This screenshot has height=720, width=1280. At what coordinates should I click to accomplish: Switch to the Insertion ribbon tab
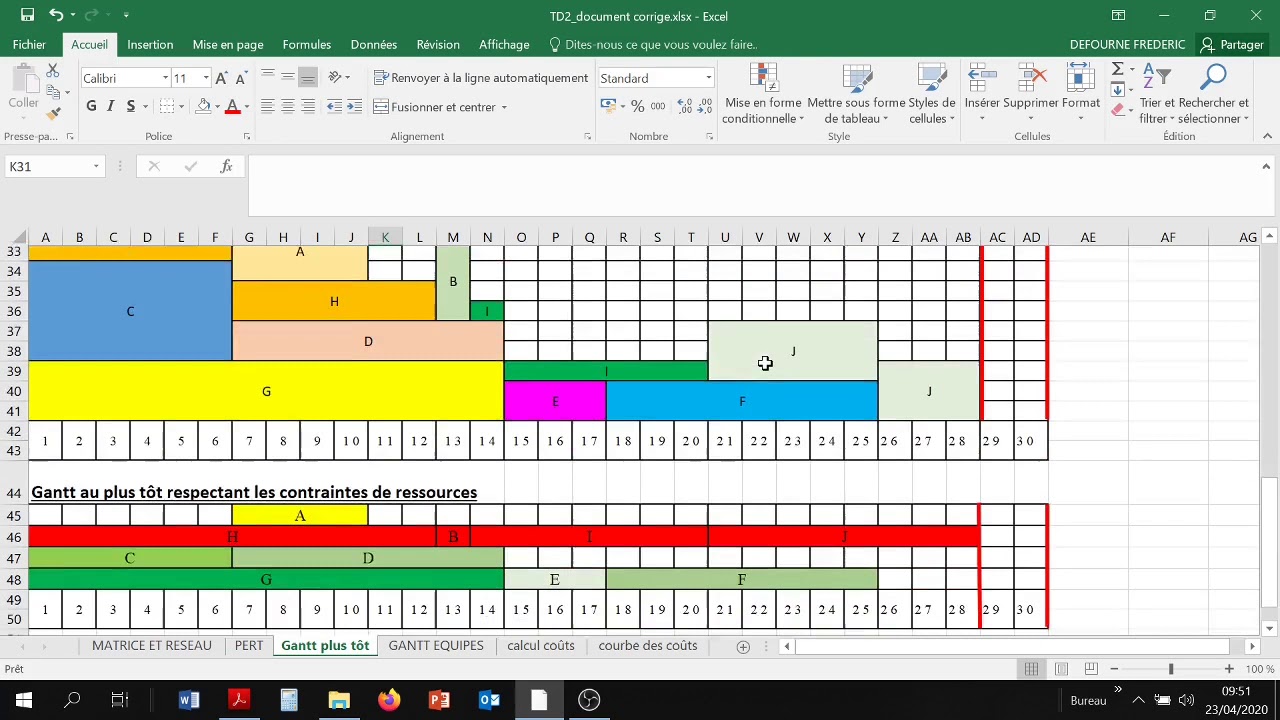pyautogui.click(x=150, y=44)
